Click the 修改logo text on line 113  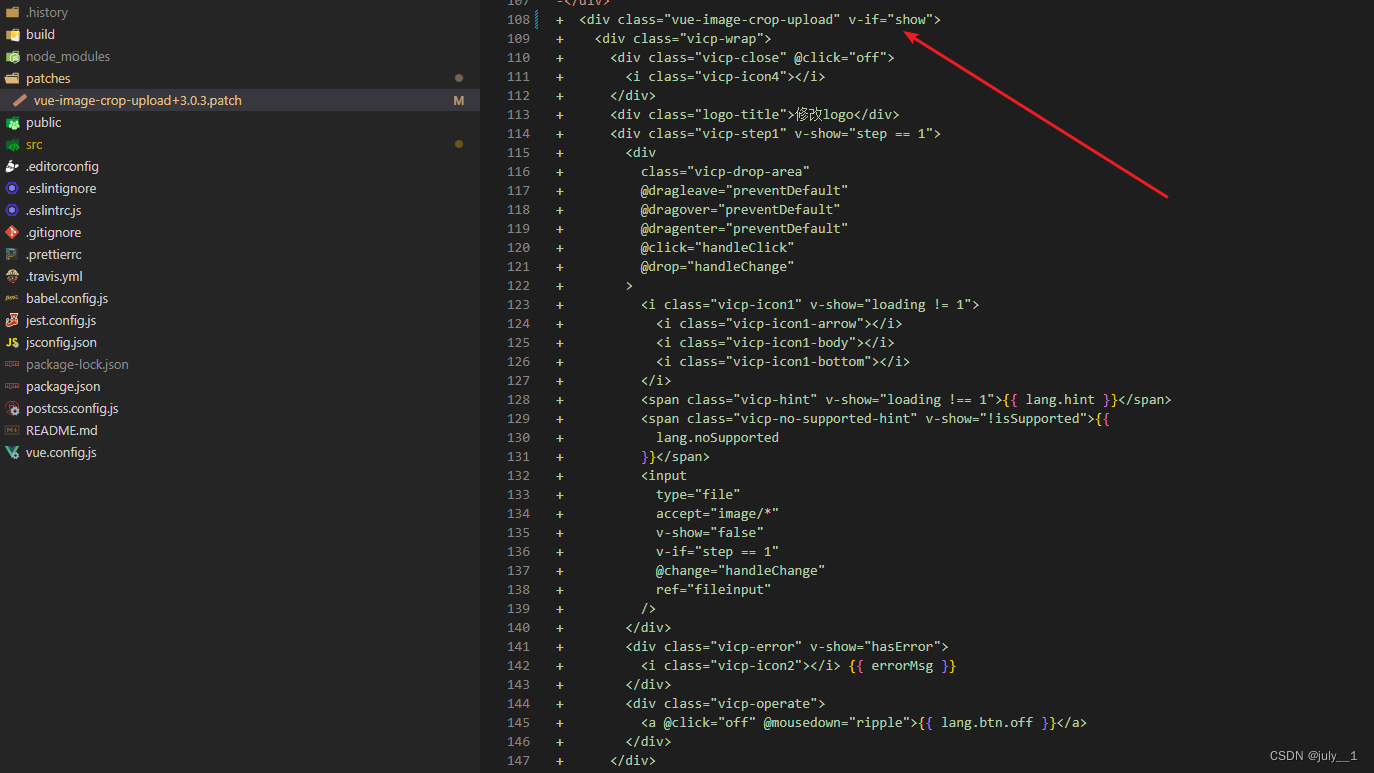(x=825, y=115)
